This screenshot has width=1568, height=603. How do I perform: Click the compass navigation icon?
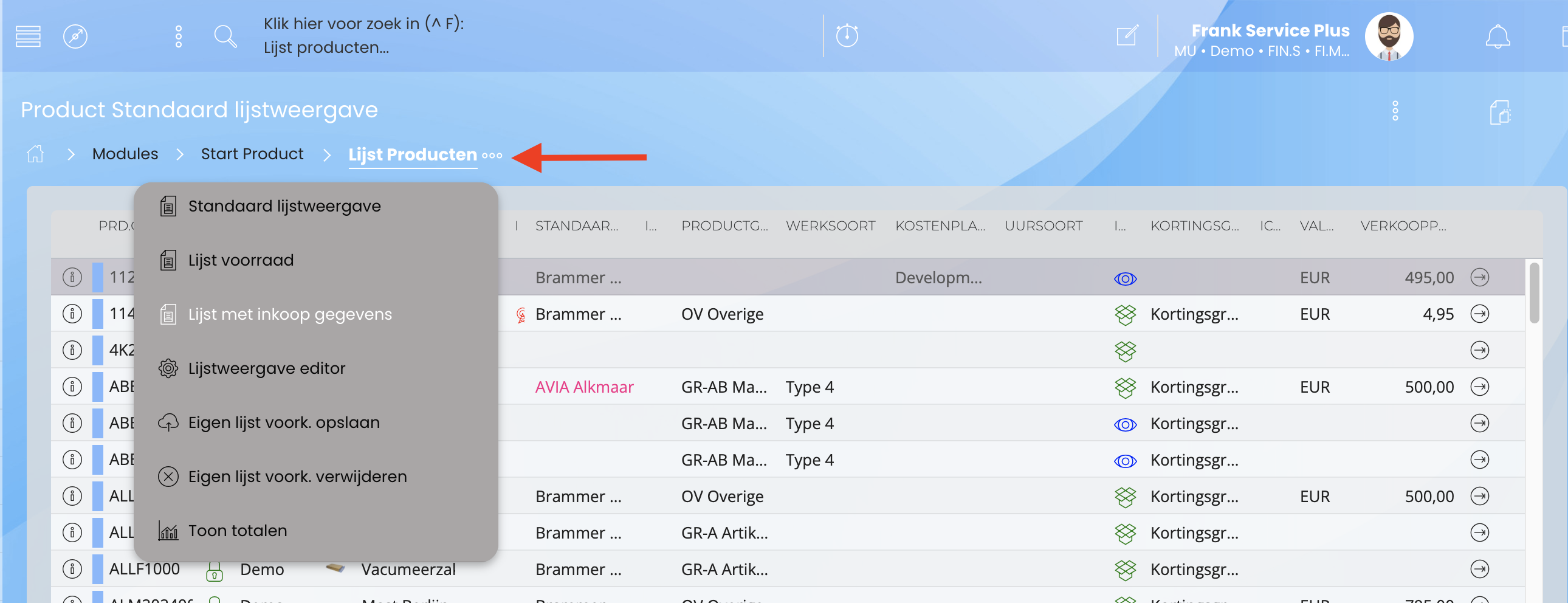pyautogui.click(x=75, y=36)
